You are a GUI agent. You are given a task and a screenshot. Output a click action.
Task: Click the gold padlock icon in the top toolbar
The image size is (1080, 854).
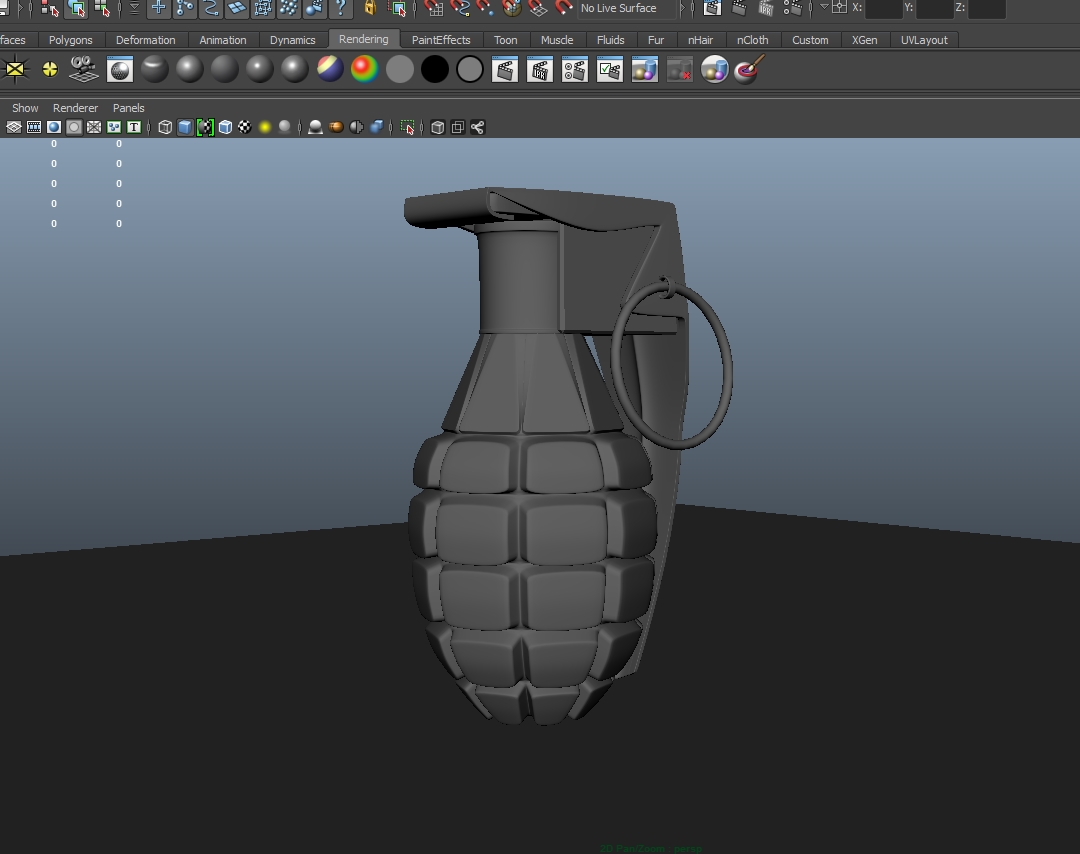pyautogui.click(x=370, y=9)
